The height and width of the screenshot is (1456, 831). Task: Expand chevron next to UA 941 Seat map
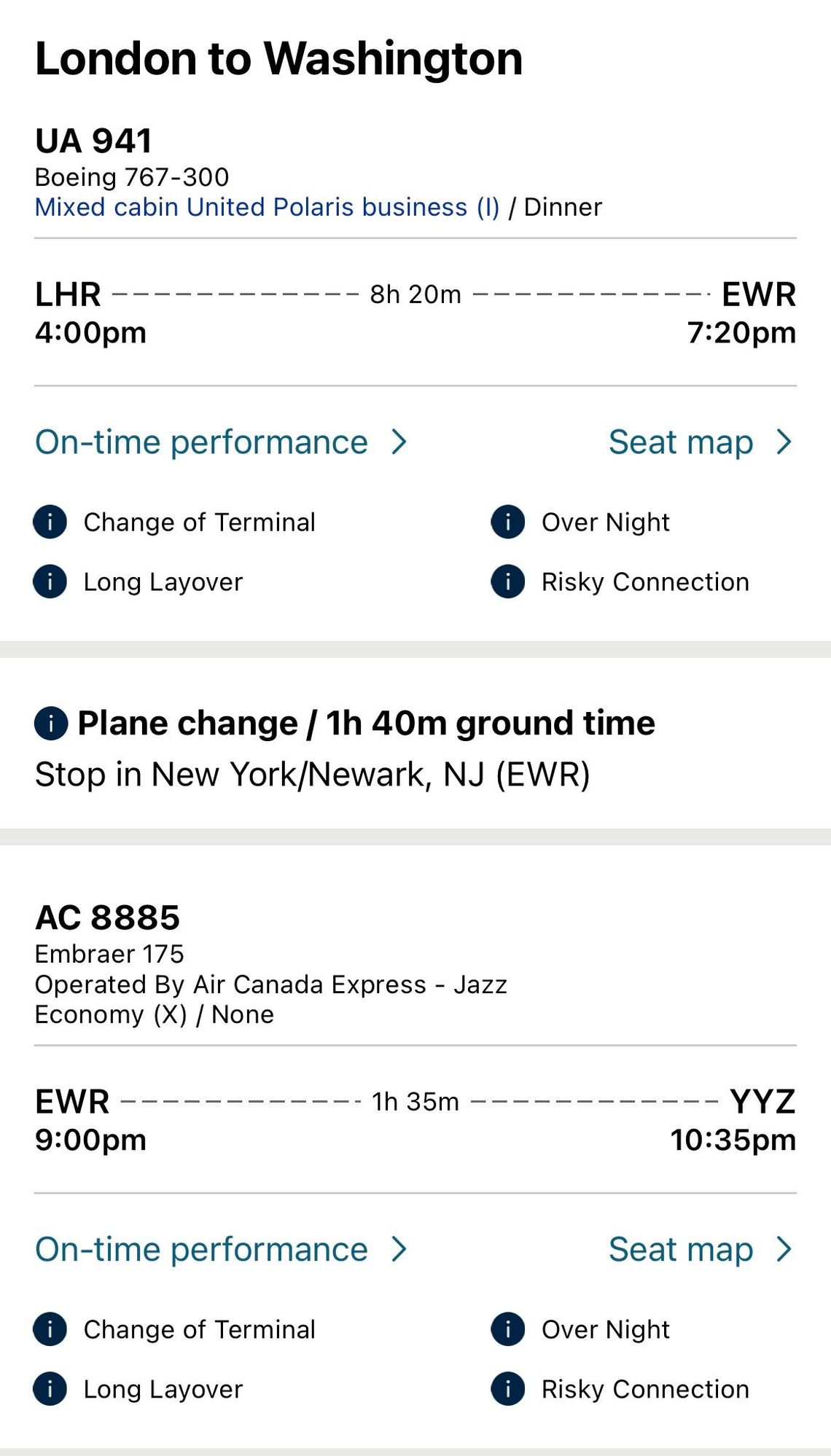[784, 442]
